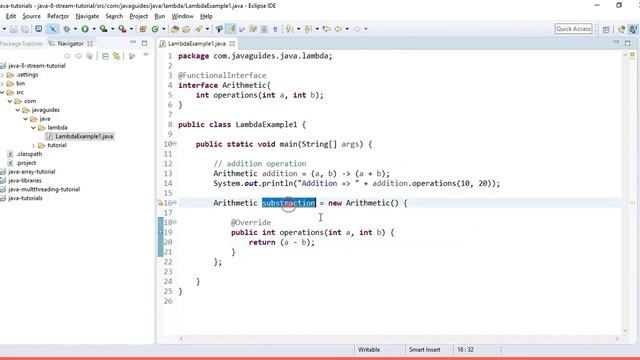Click the highlighted word substraction
The image size is (640, 360).
289,203
